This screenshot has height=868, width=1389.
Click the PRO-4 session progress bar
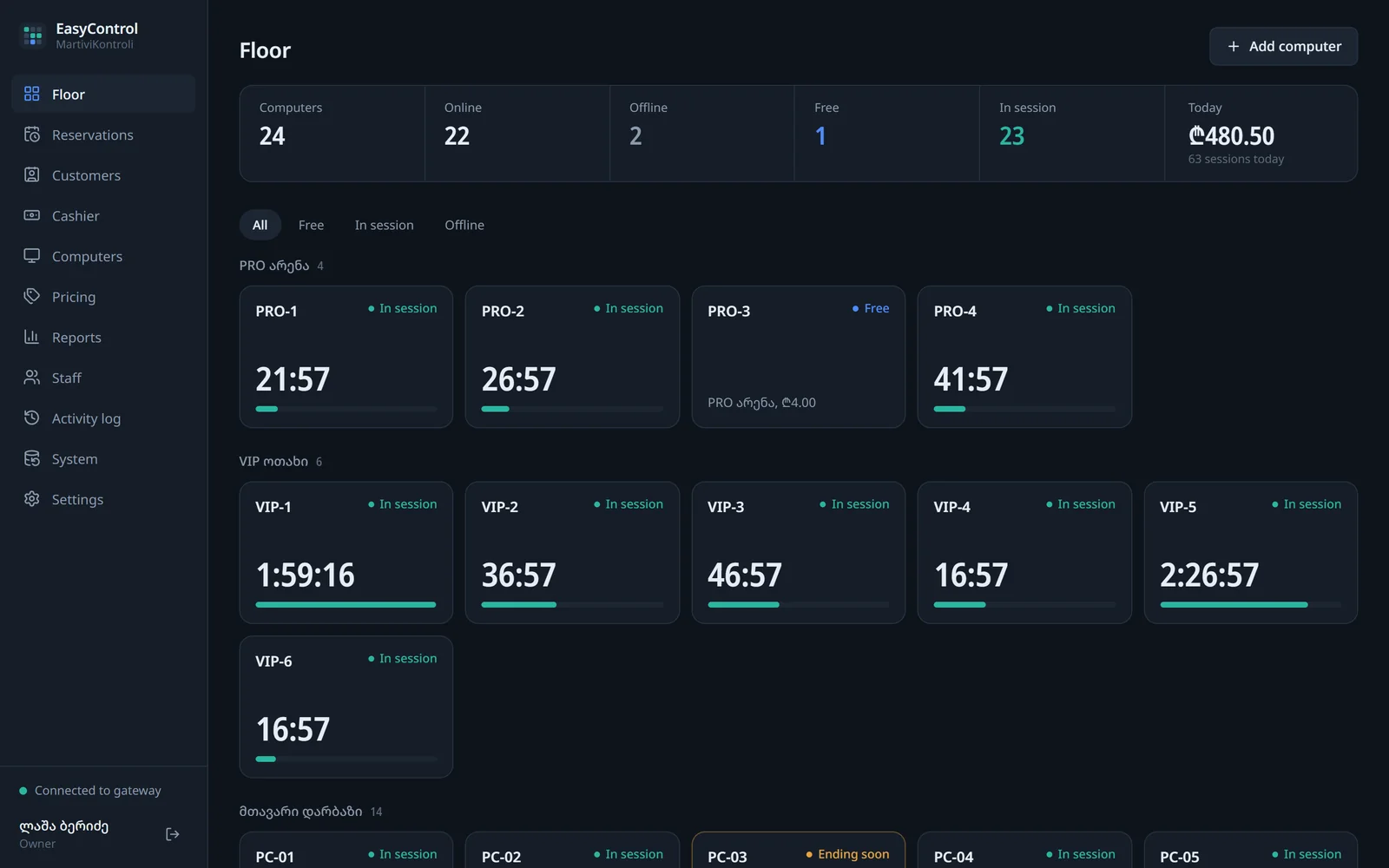pos(1024,409)
